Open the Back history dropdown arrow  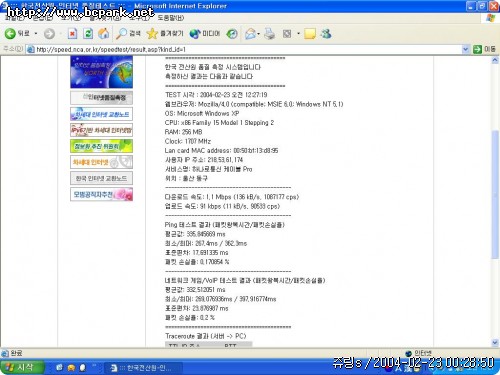pyautogui.click(x=36, y=33)
